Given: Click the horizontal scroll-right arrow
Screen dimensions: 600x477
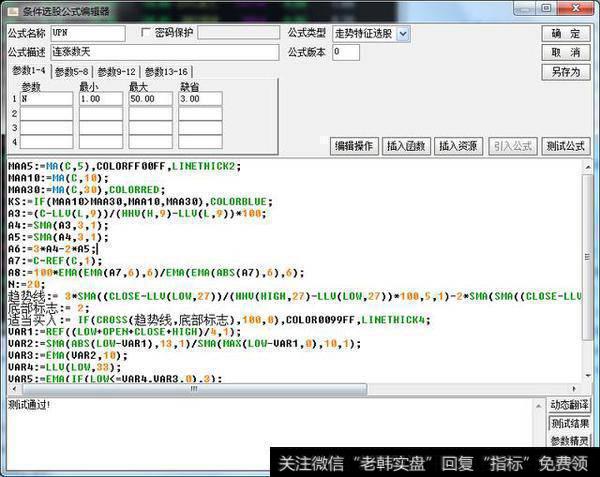Looking at the screenshot, I should click(574, 389).
